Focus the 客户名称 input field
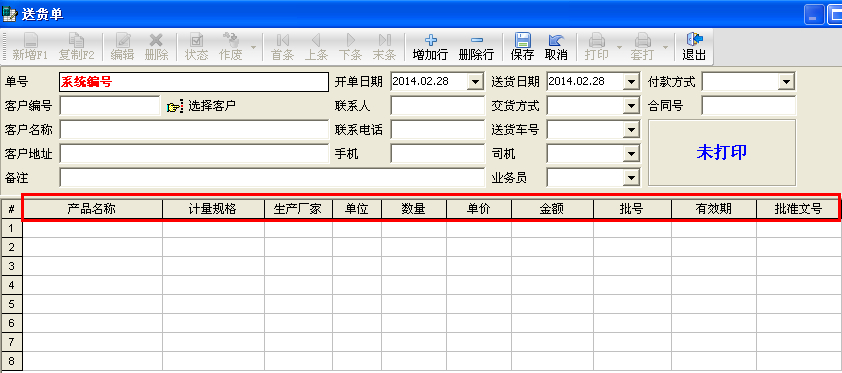The height and width of the screenshot is (373, 842). (194, 129)
